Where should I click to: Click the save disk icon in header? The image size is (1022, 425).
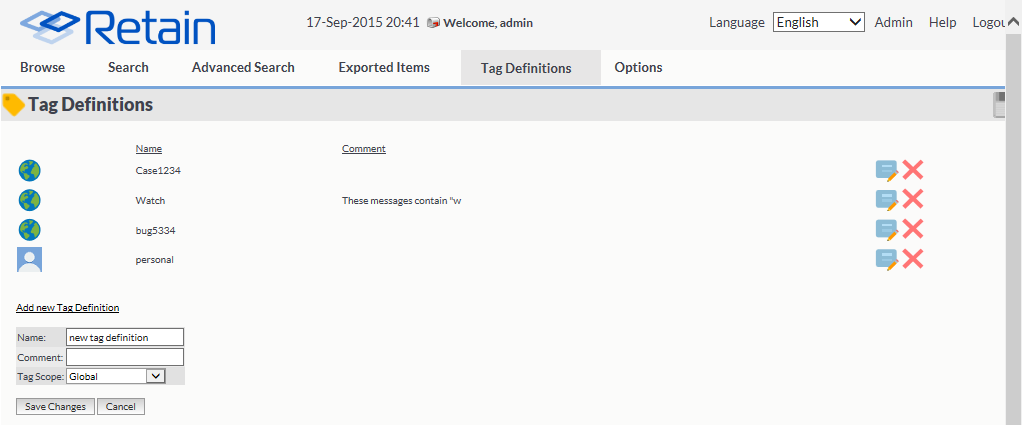click(x=999, y=105)
